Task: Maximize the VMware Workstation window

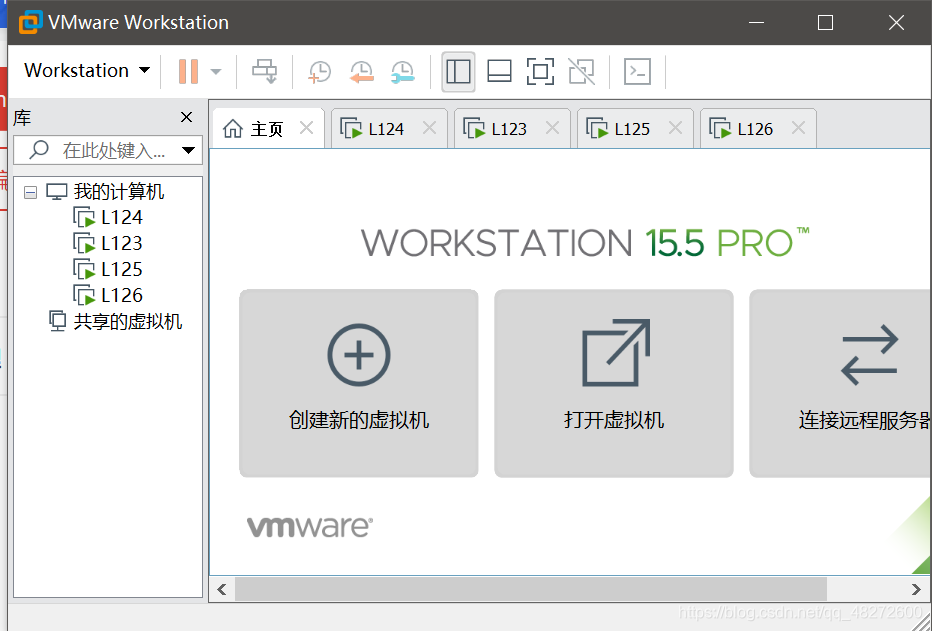Action: pyautogui.click(x=825, y=23)
